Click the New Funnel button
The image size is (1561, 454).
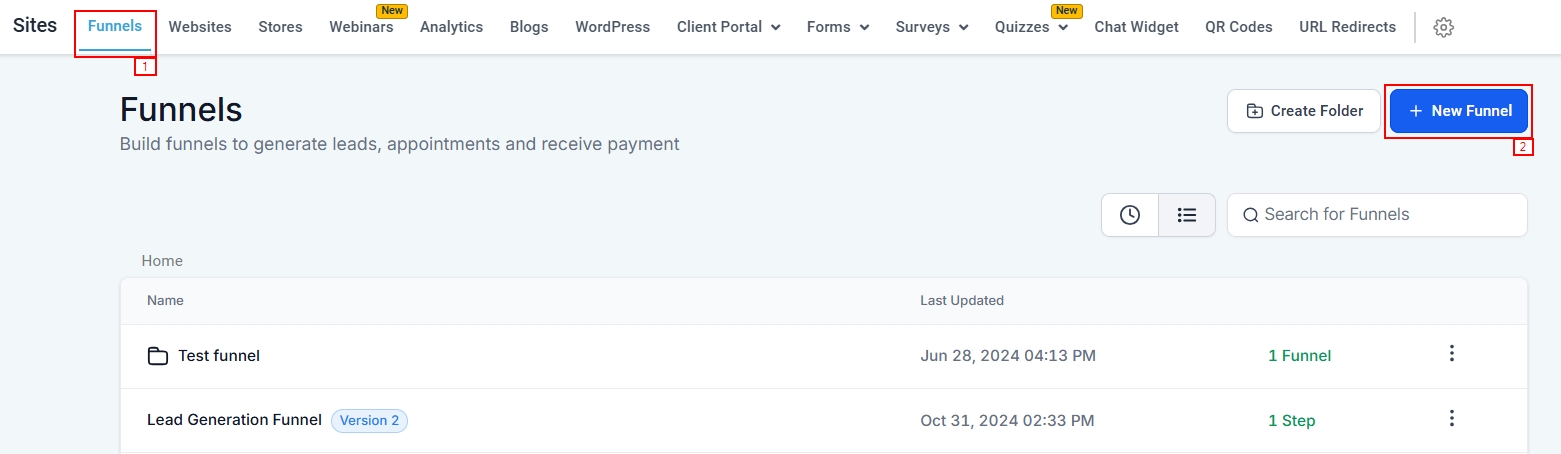1459,111
